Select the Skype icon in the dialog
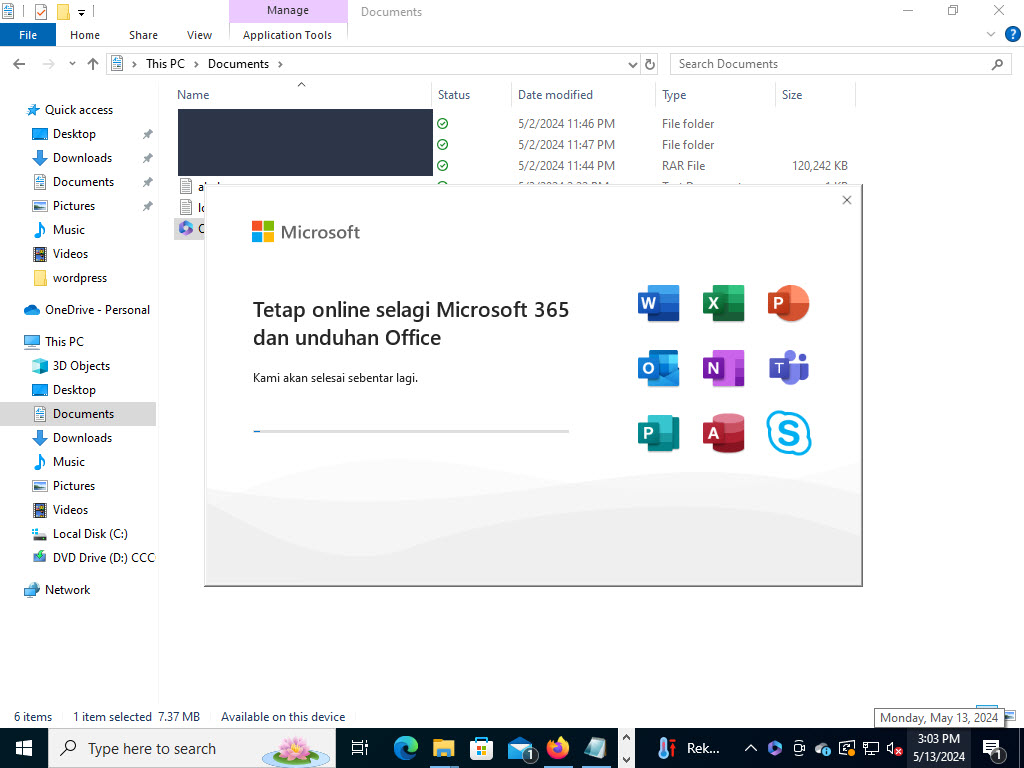The image size is (1024, 768). 788,432
